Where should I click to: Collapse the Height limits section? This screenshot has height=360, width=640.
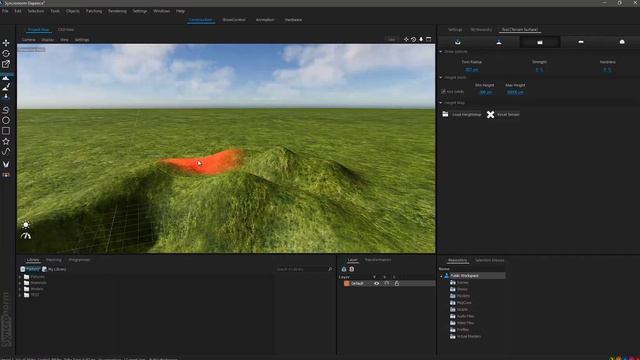pos(441,77)
